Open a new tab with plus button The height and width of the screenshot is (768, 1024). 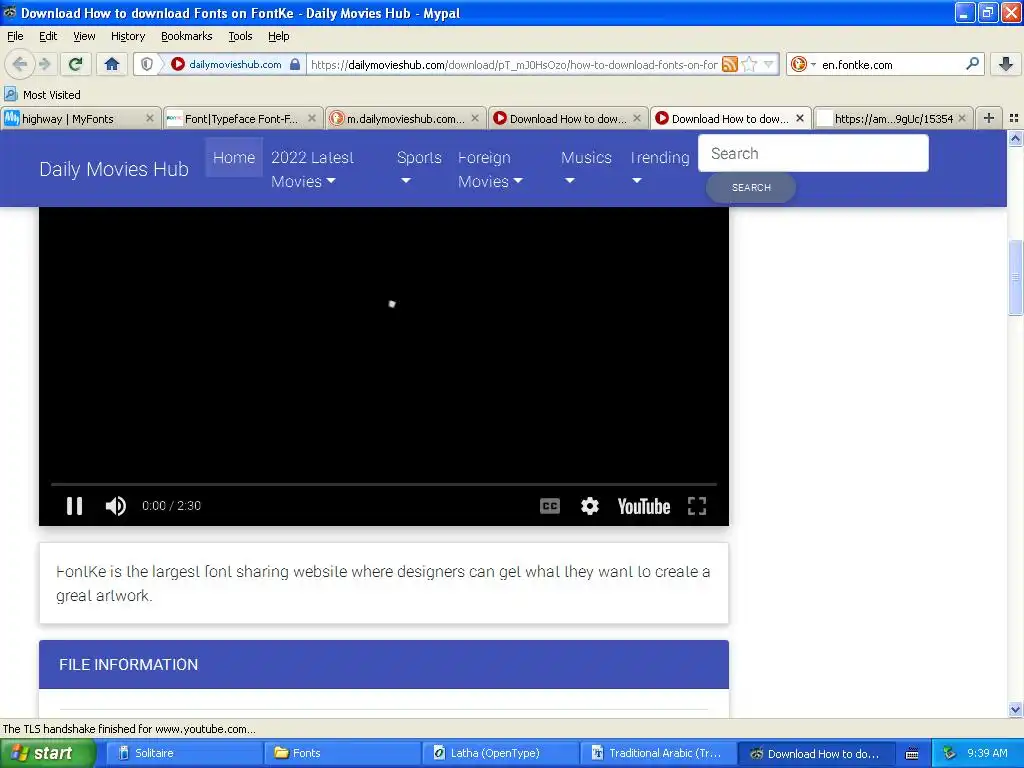point(989,118)
